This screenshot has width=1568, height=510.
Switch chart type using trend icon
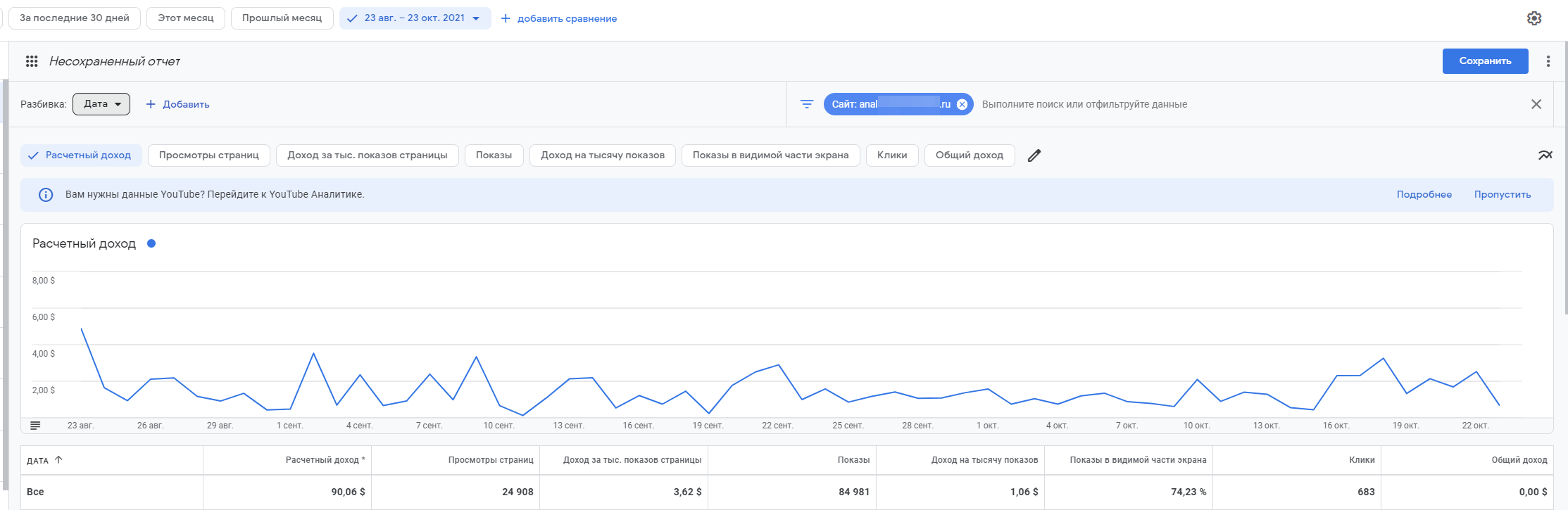(x=1545, y=155)
